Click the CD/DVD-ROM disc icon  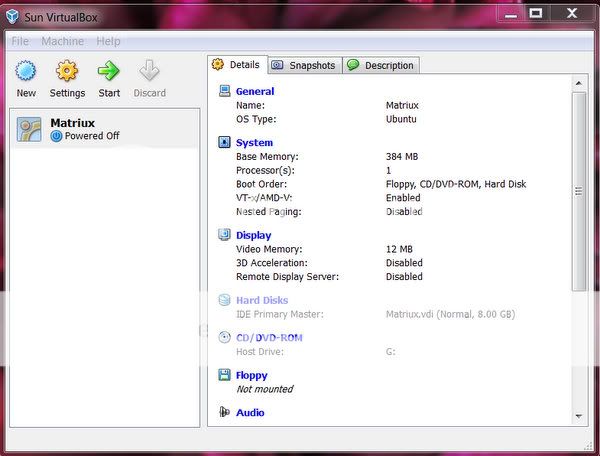point(224,337)
